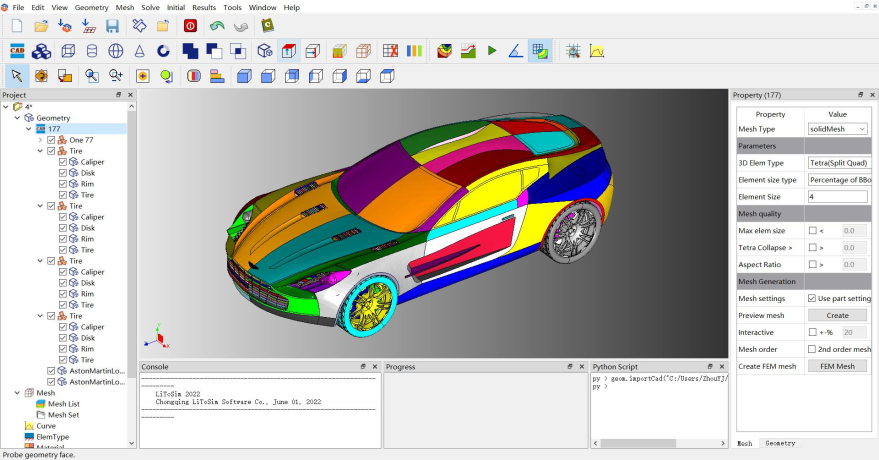Click the stacked blue cubes icon
Viewport: 879px width, 460px height.
pos(41,51)
